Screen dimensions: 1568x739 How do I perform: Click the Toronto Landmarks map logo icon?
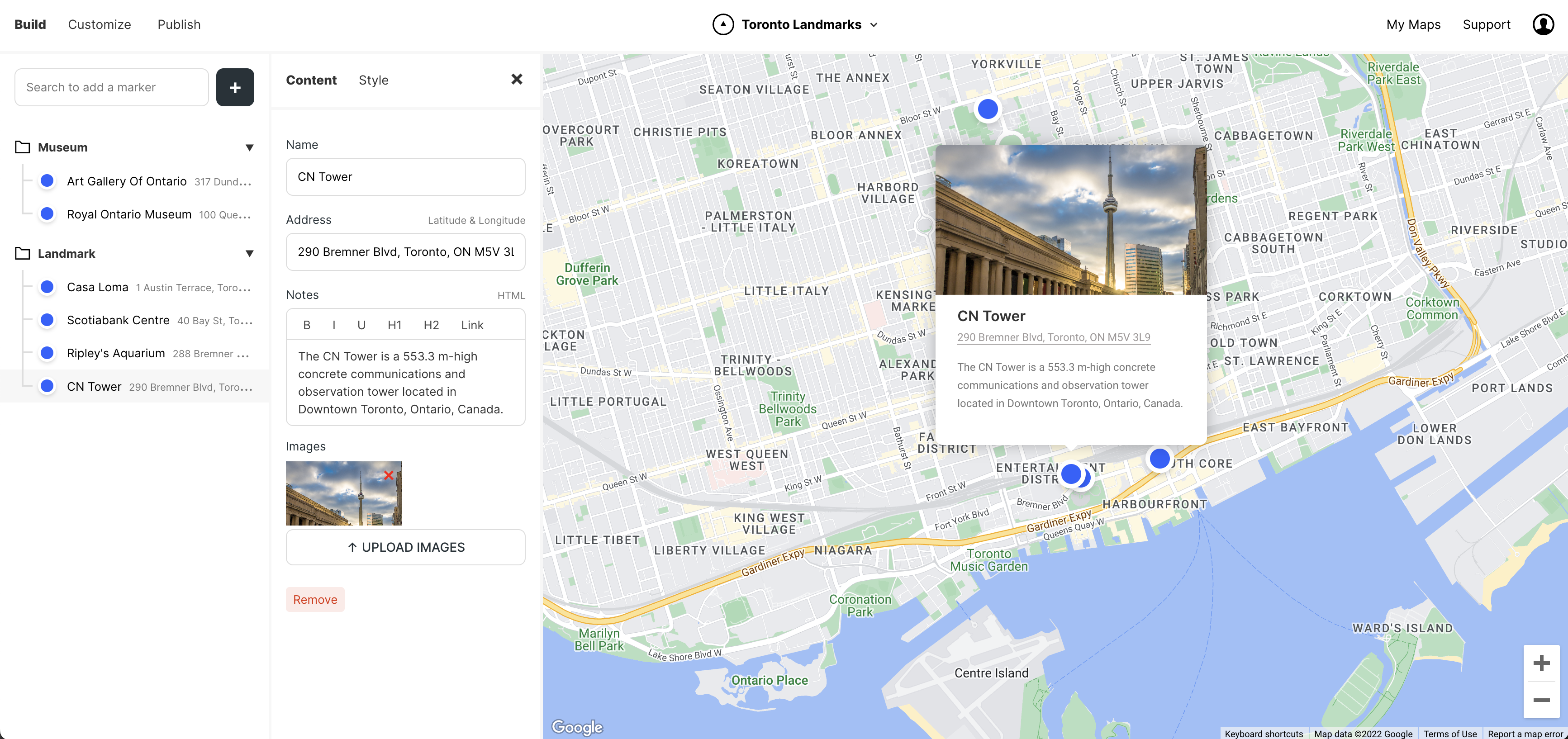723,24
